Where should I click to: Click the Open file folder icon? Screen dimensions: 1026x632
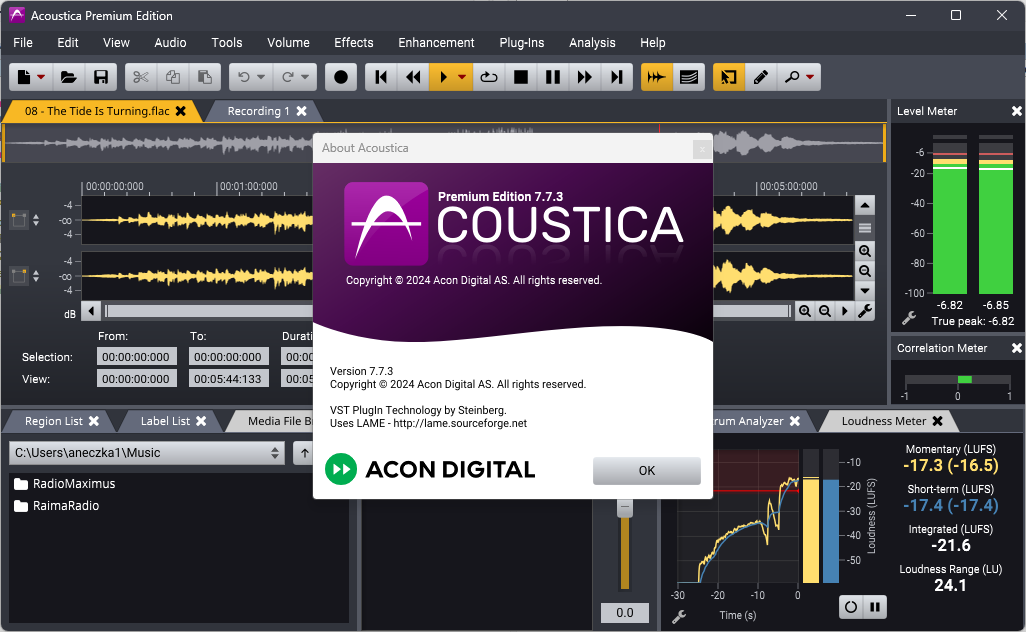pos(69,77)
